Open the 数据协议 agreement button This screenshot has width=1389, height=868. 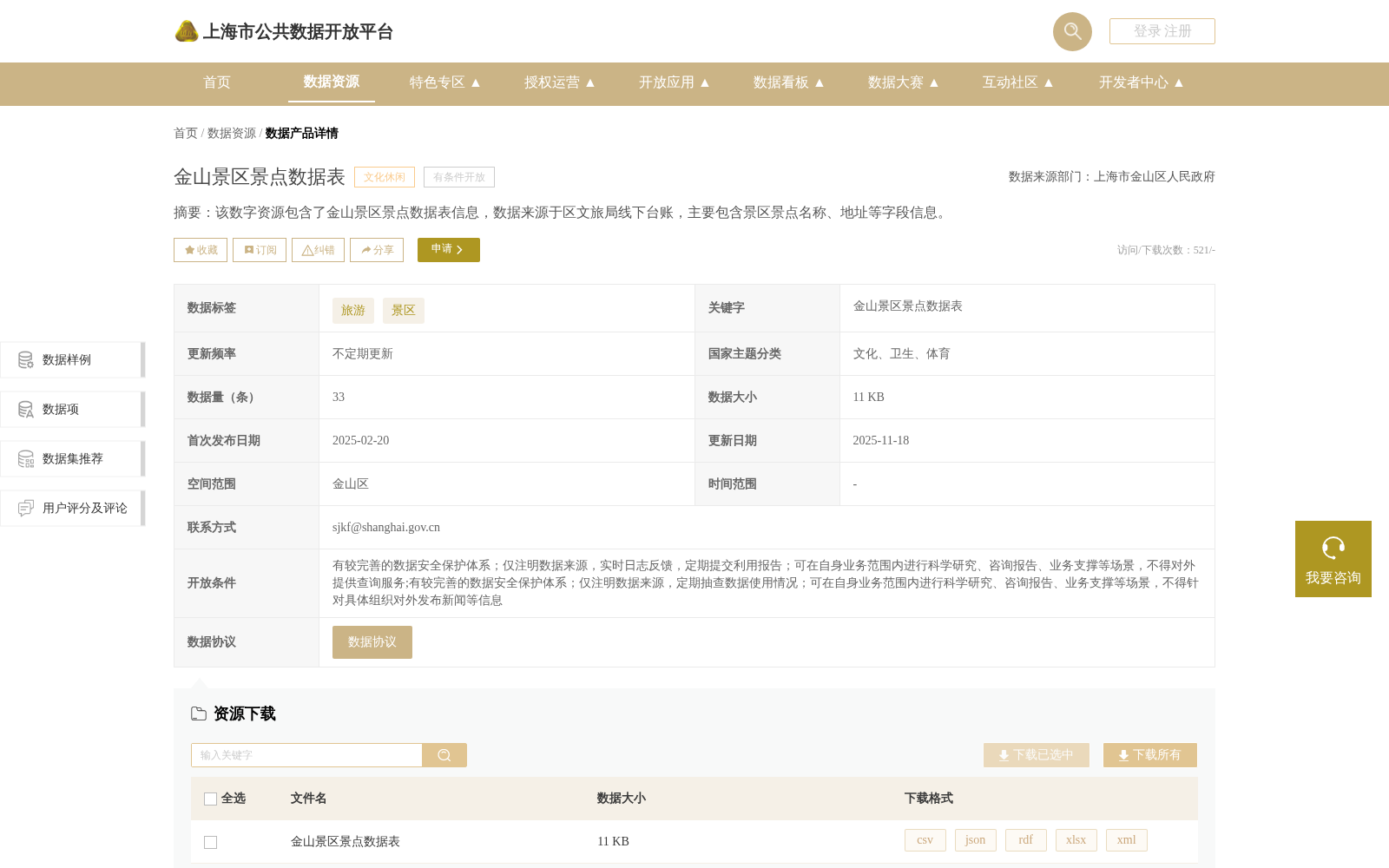[372, 642]
